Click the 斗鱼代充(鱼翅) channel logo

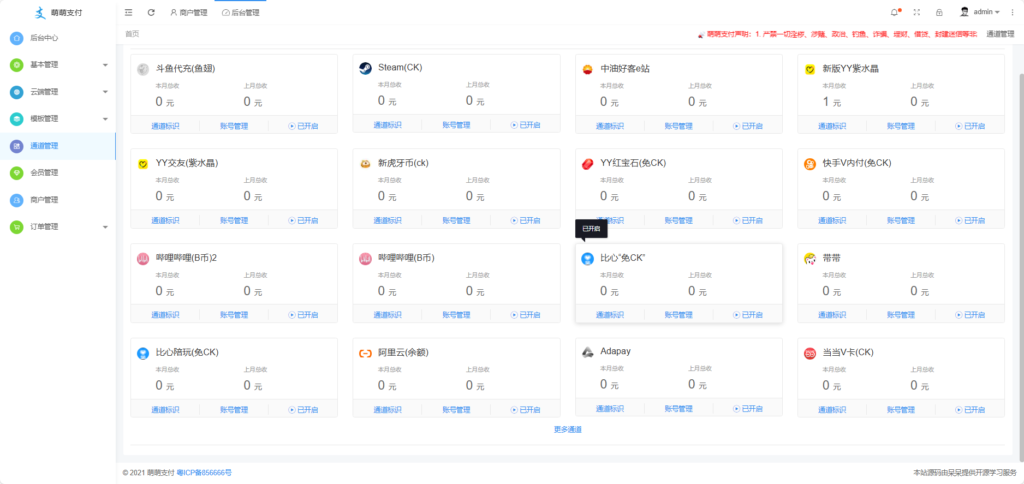[143, 69]
